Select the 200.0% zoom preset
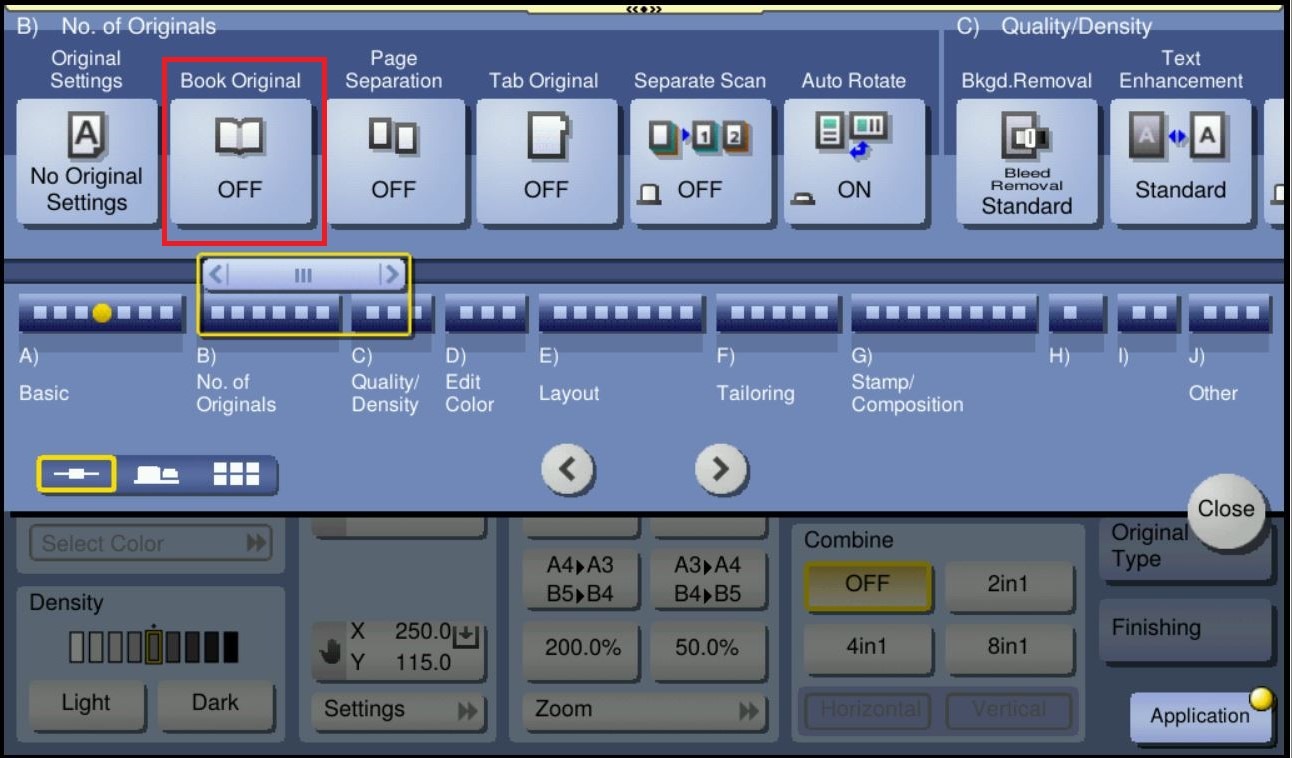The image size is (1292, 758). point(582,648)
